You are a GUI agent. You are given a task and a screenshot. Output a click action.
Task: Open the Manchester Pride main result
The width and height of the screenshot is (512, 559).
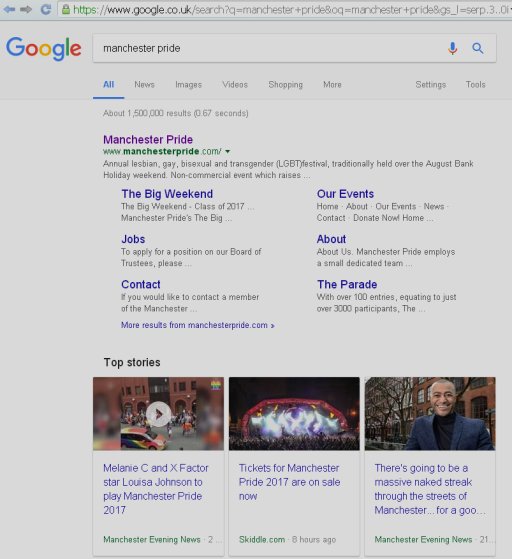pyautogui.click(x=148, y=139)
